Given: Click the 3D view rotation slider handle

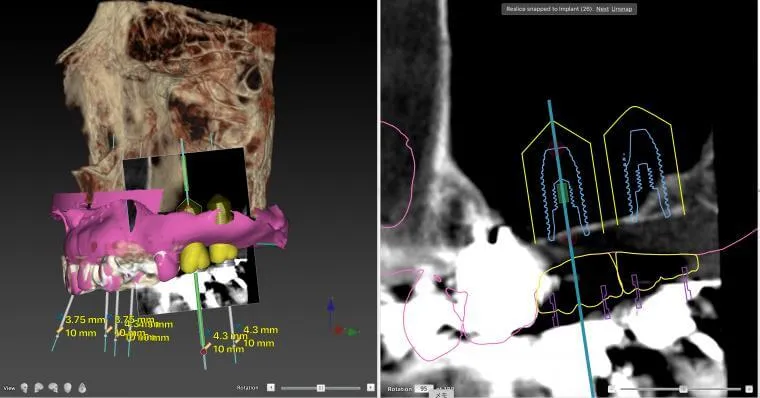Looking at the screenshot, I should [x=320, y=388].
